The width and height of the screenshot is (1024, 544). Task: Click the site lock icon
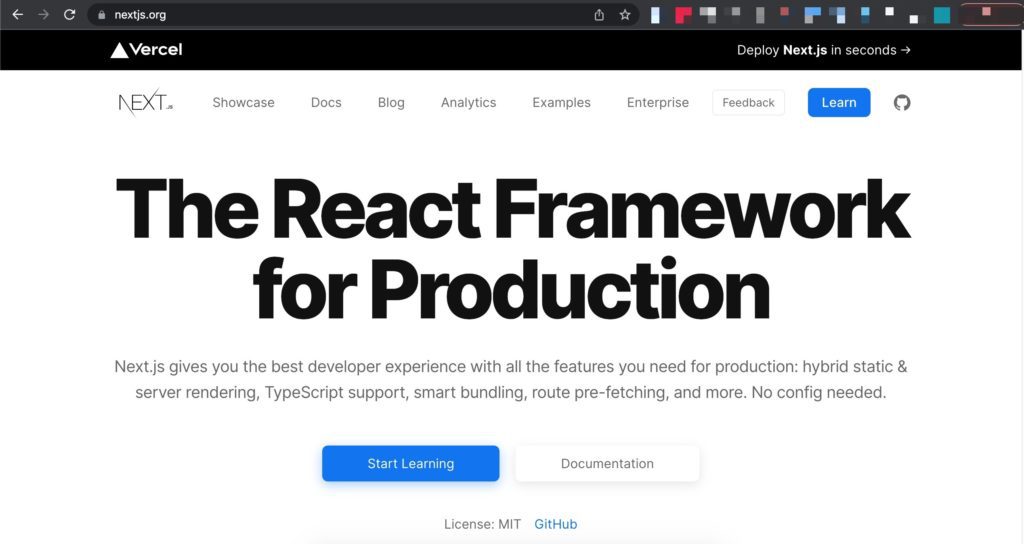[101, 15]
